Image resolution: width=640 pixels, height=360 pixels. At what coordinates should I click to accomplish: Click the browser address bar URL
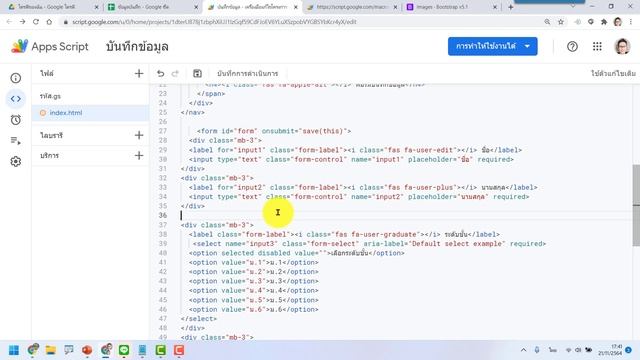pos(214,22)
